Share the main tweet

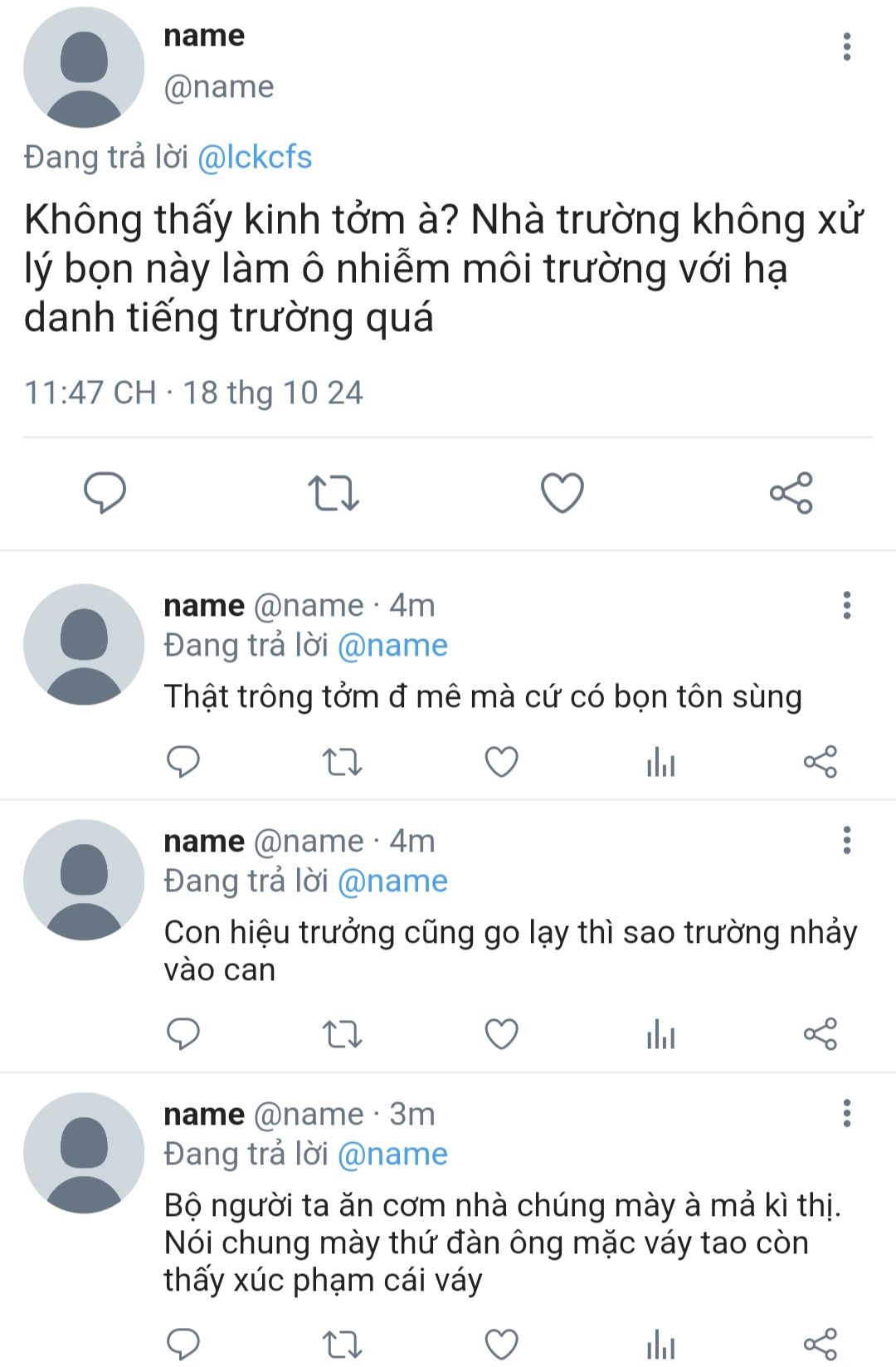(x=791, y=493)
